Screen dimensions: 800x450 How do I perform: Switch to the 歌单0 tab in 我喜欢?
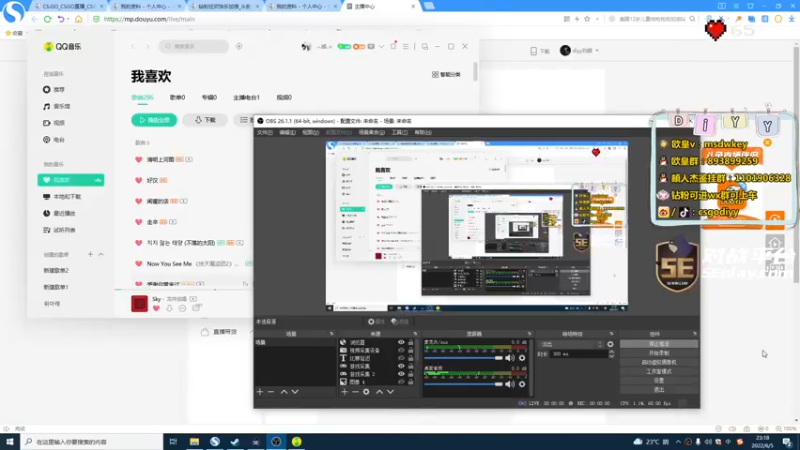[x=178, y=97]
